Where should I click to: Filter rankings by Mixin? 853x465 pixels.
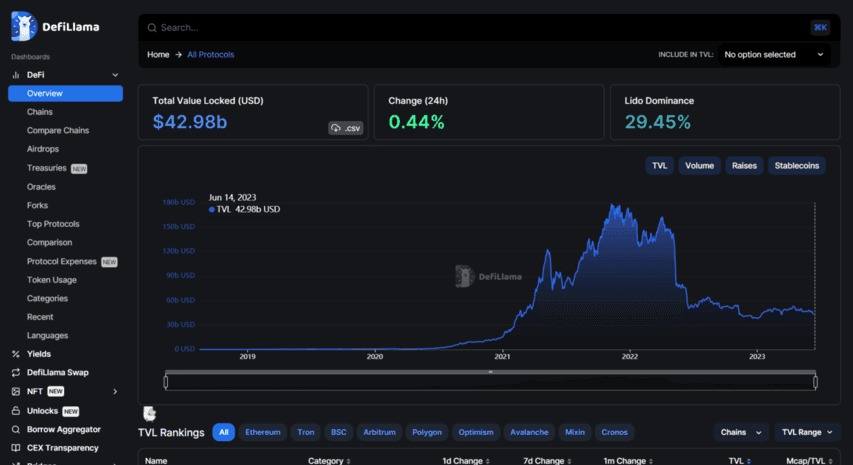[574, 432]
